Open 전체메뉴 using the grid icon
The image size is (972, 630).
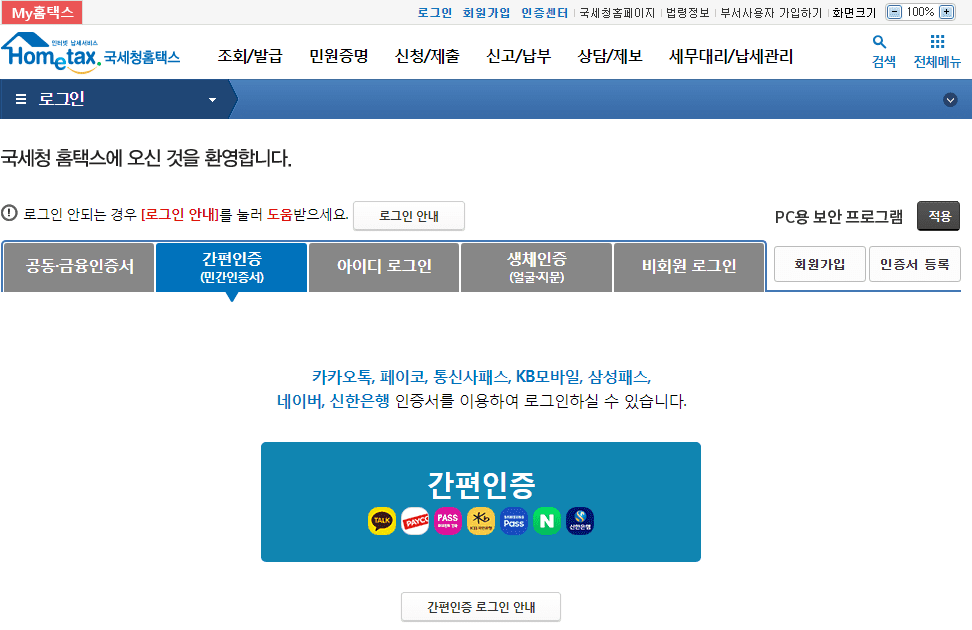pos(936,50)
